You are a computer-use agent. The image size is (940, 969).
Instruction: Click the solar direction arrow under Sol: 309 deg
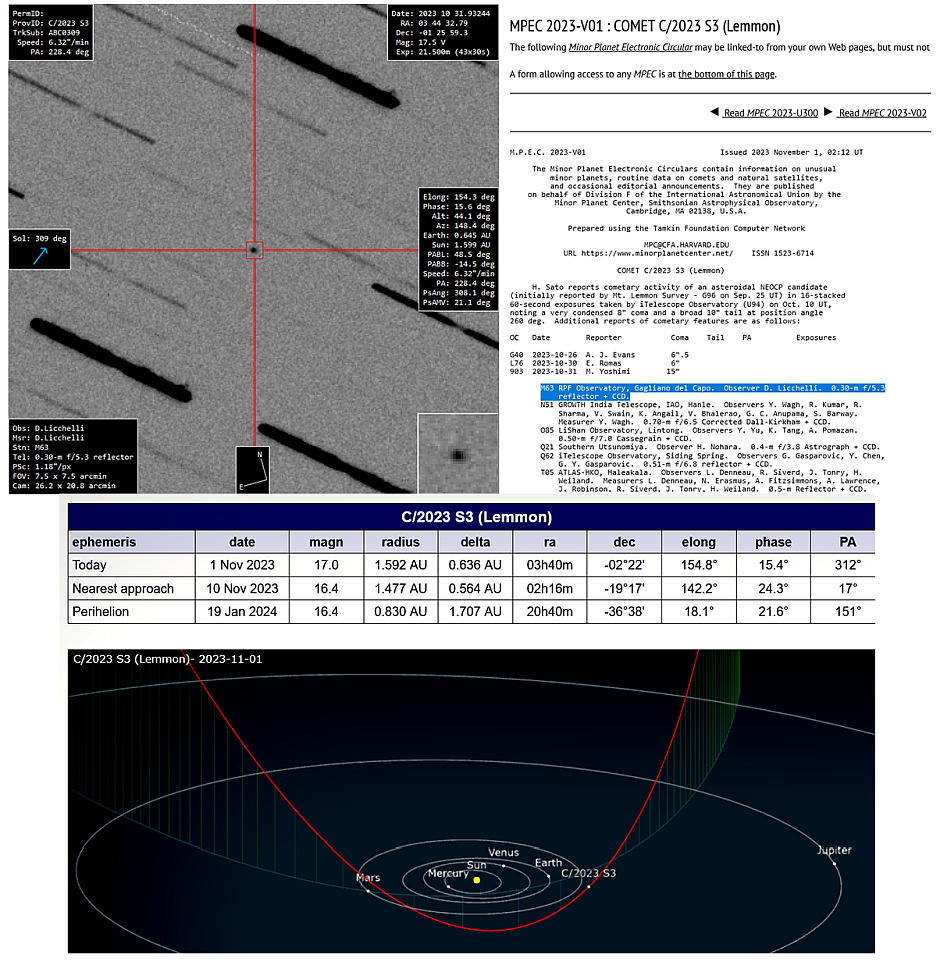[x=40, y=255]
